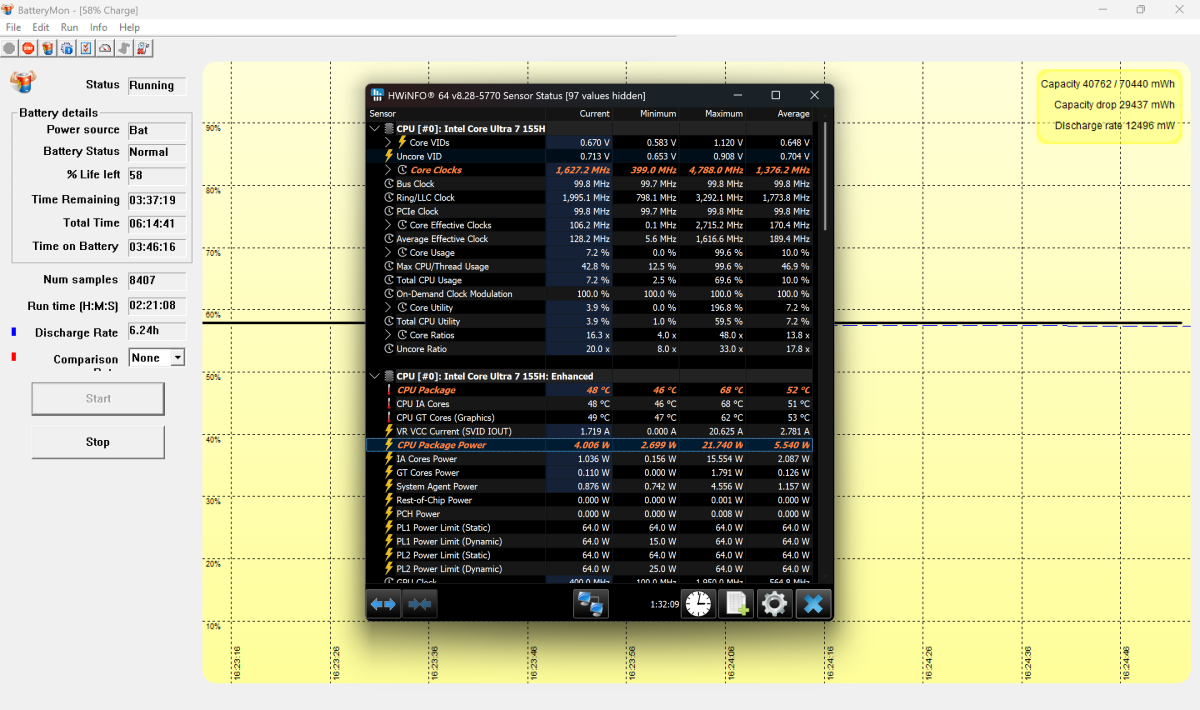1200x710 pixels.
Task: Click the Time Remaining field 03:37:19
Action: 157,200
